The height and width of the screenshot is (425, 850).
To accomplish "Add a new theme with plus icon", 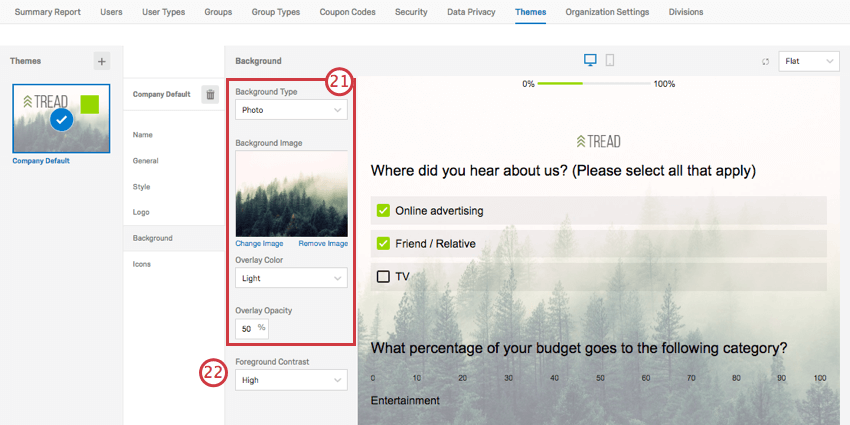I will point(101,61).
